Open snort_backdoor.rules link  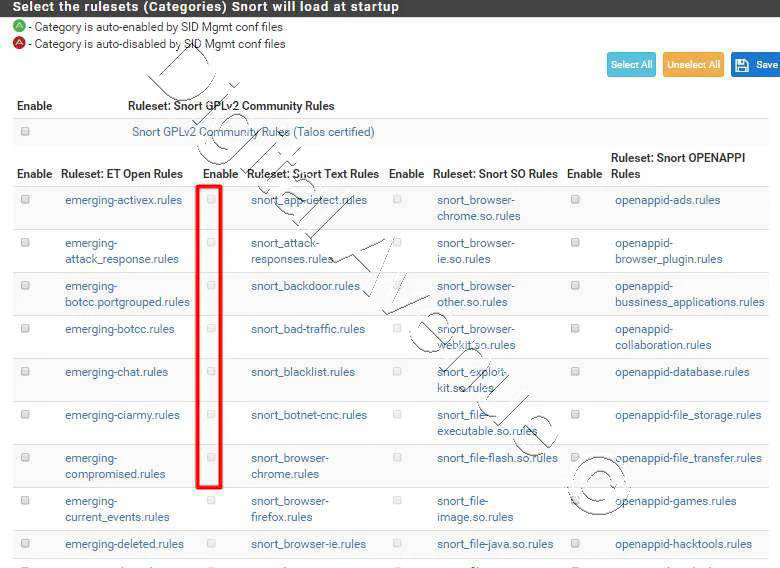tap(305, 286)
